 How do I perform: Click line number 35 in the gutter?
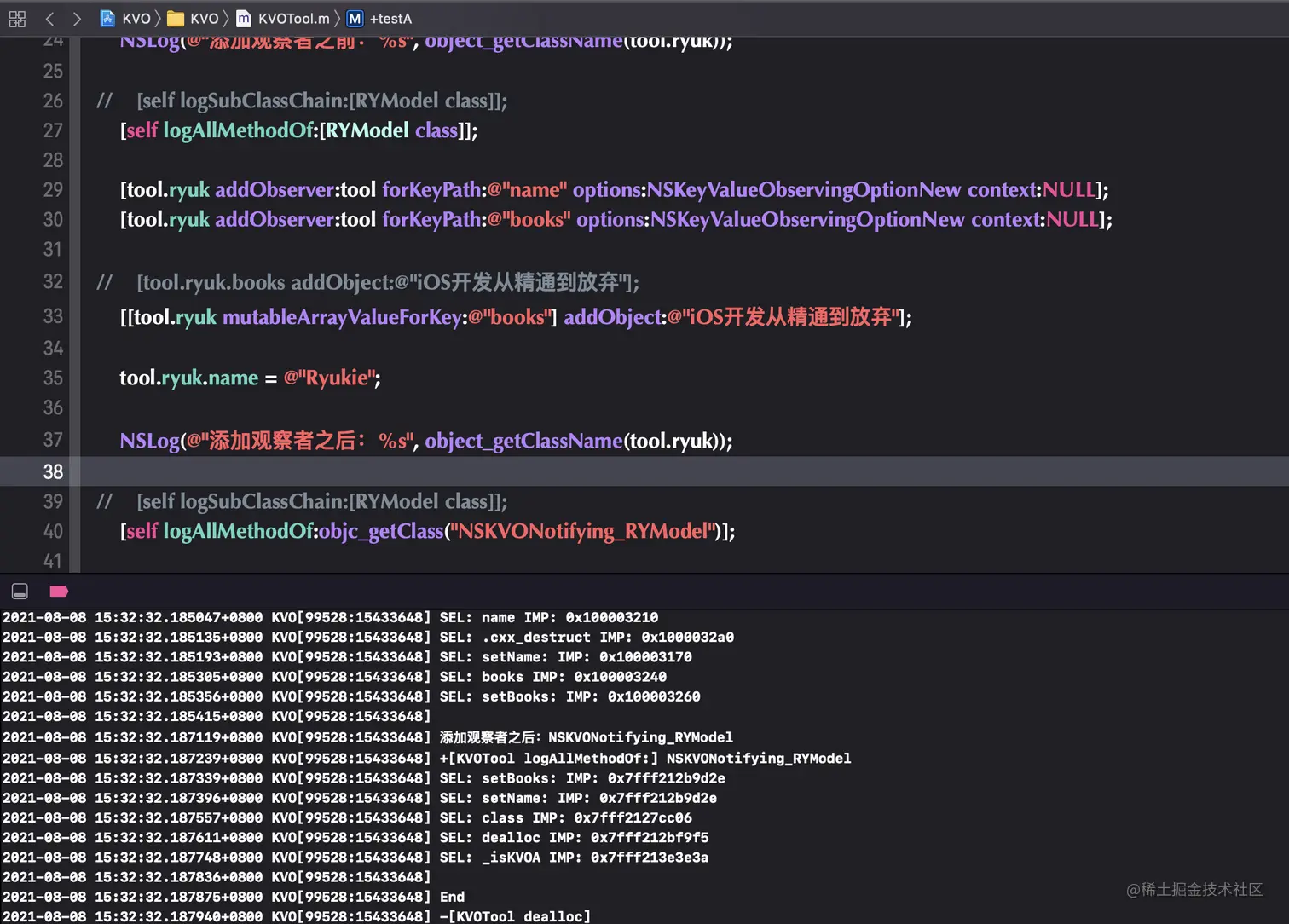point(53,378)
